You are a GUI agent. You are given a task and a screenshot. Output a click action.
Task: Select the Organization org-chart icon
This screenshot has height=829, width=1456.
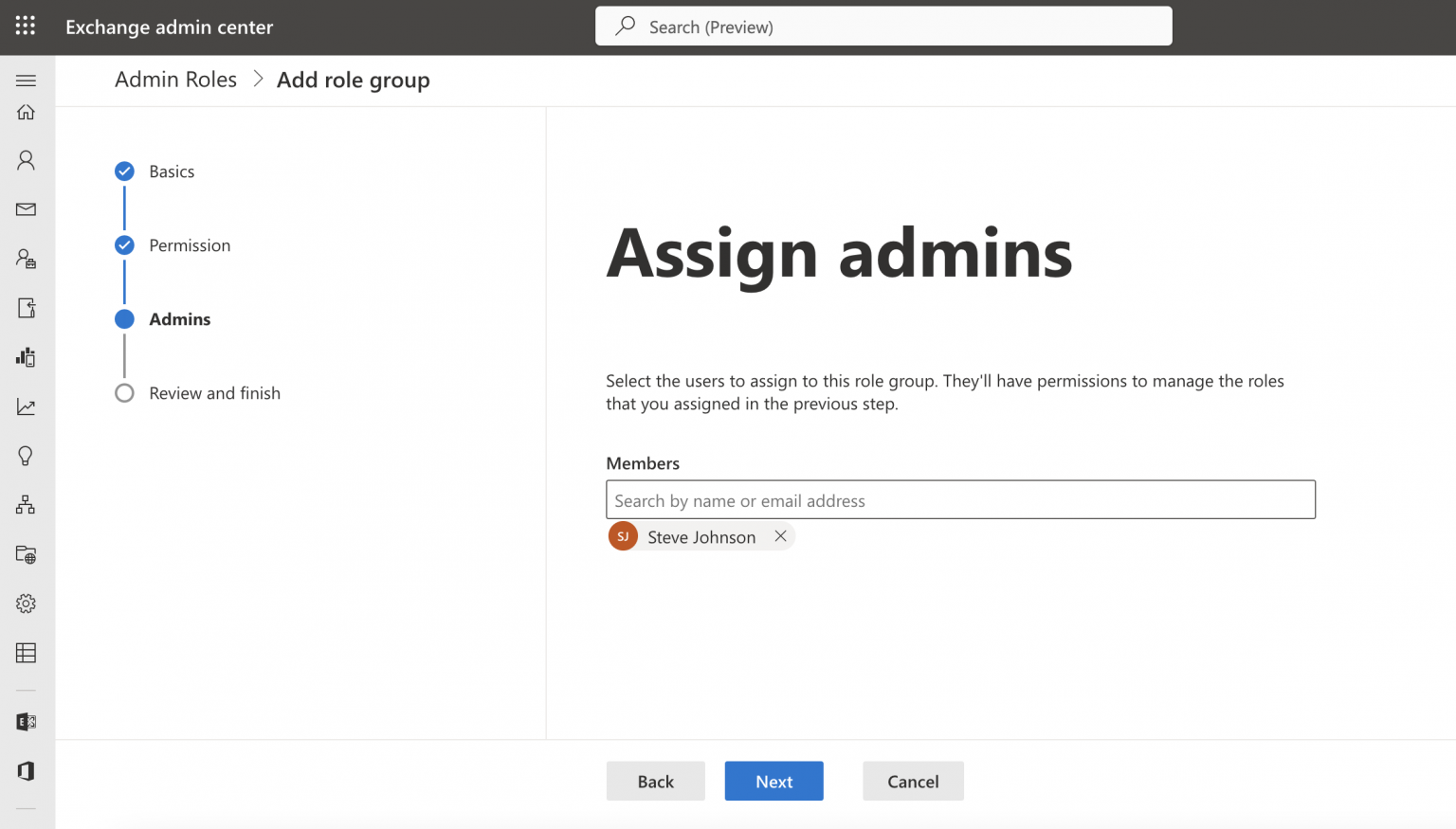(x=26, y=505)
